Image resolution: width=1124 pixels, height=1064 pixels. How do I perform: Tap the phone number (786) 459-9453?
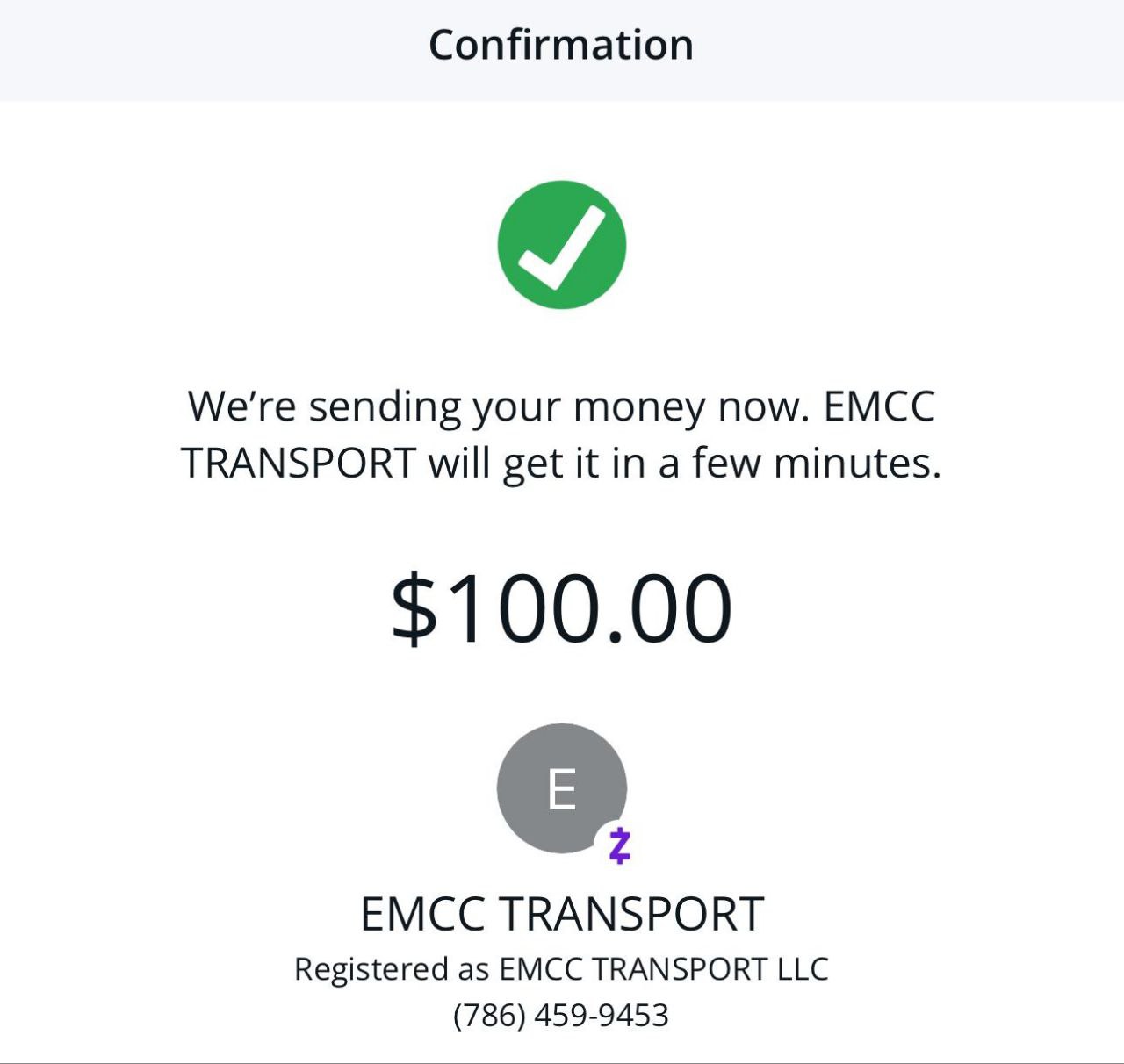(561, 1016)
